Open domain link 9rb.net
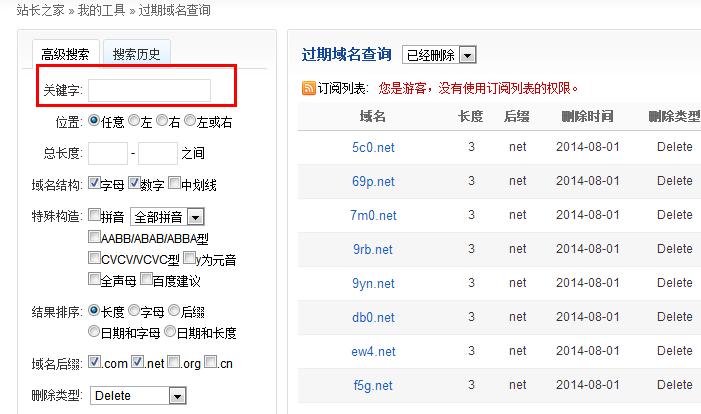The height and width of the screenshot is (414, 701). coord(373,249)
